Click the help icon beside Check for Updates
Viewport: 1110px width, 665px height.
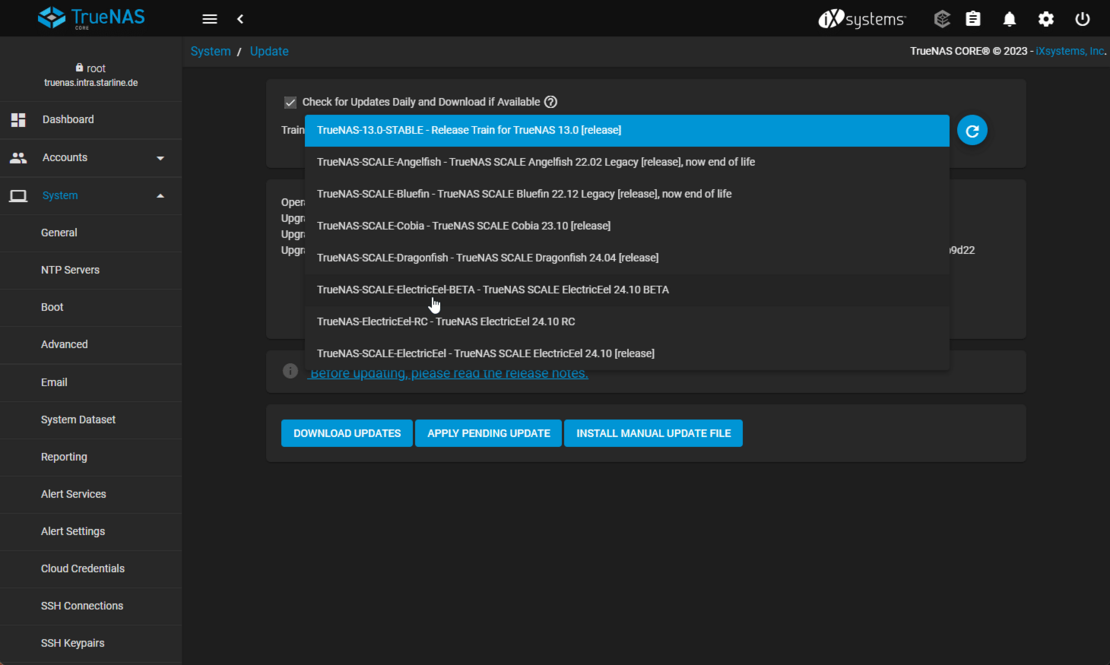click(551, 102)
